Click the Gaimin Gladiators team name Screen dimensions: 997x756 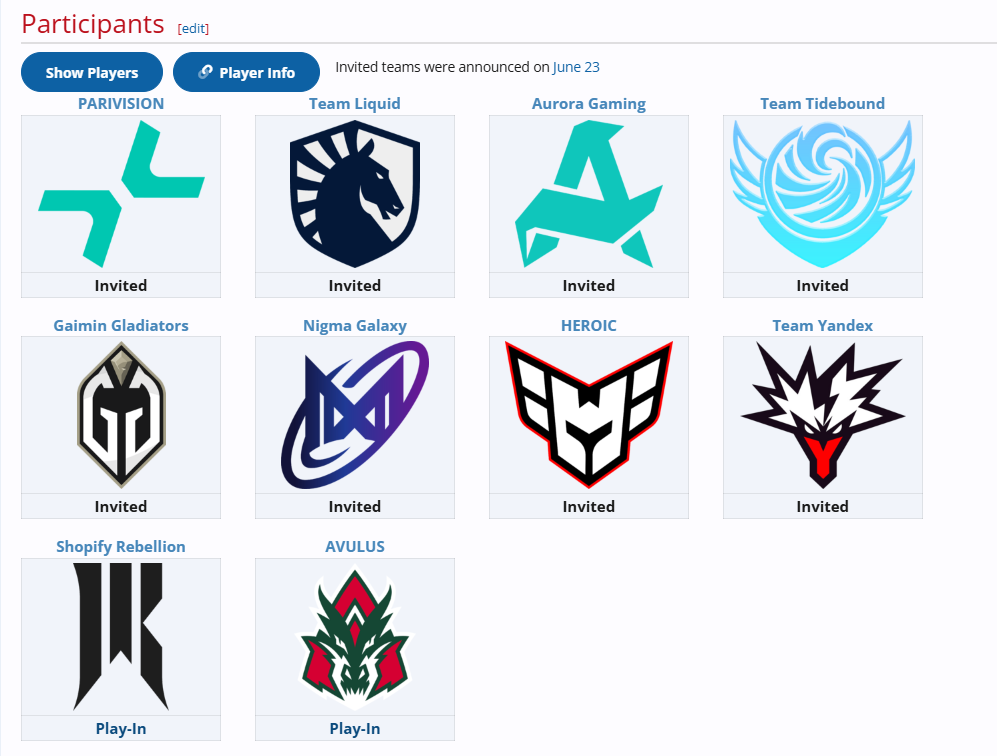coord(121,326)
